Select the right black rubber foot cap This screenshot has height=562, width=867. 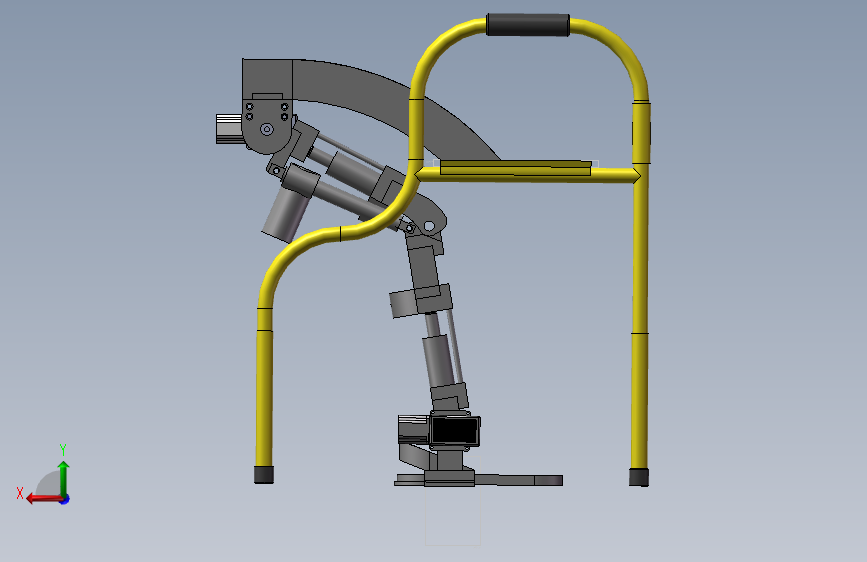click(639, 477)
